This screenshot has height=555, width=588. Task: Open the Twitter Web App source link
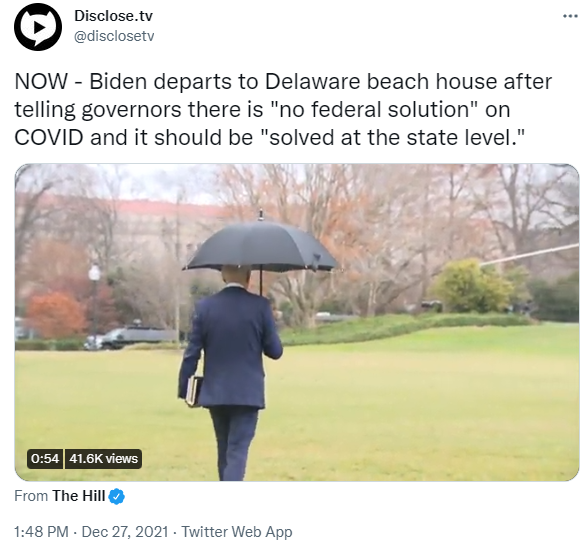237,532
